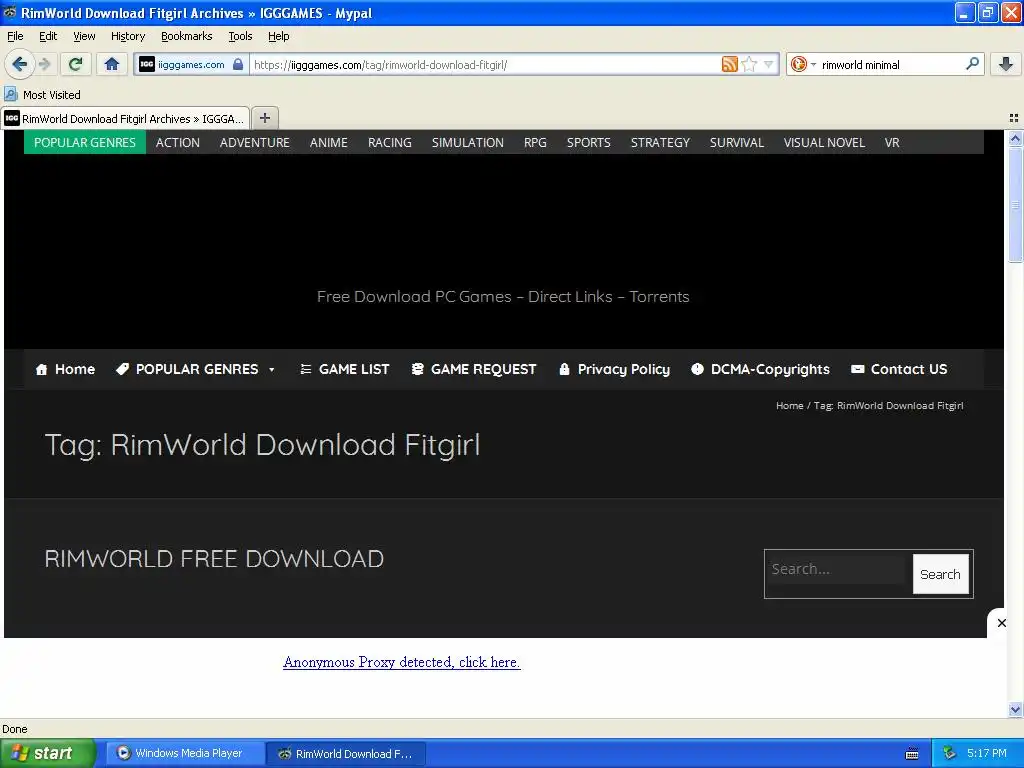Click the on-screen keyboard tray icon
The width and height of the screenshot is (1024, 768).
point(912,754)
